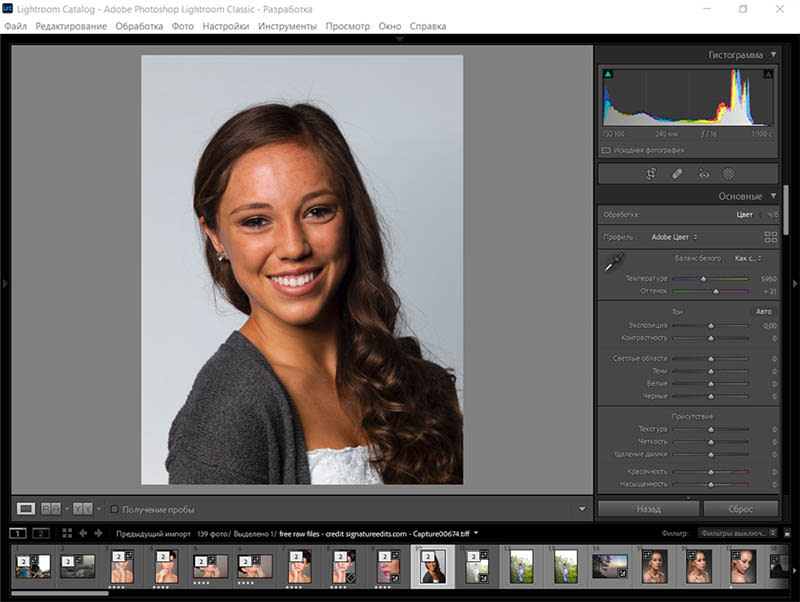
Task: Adjust the Контрастность slider handle
Action: click(711, 338)
